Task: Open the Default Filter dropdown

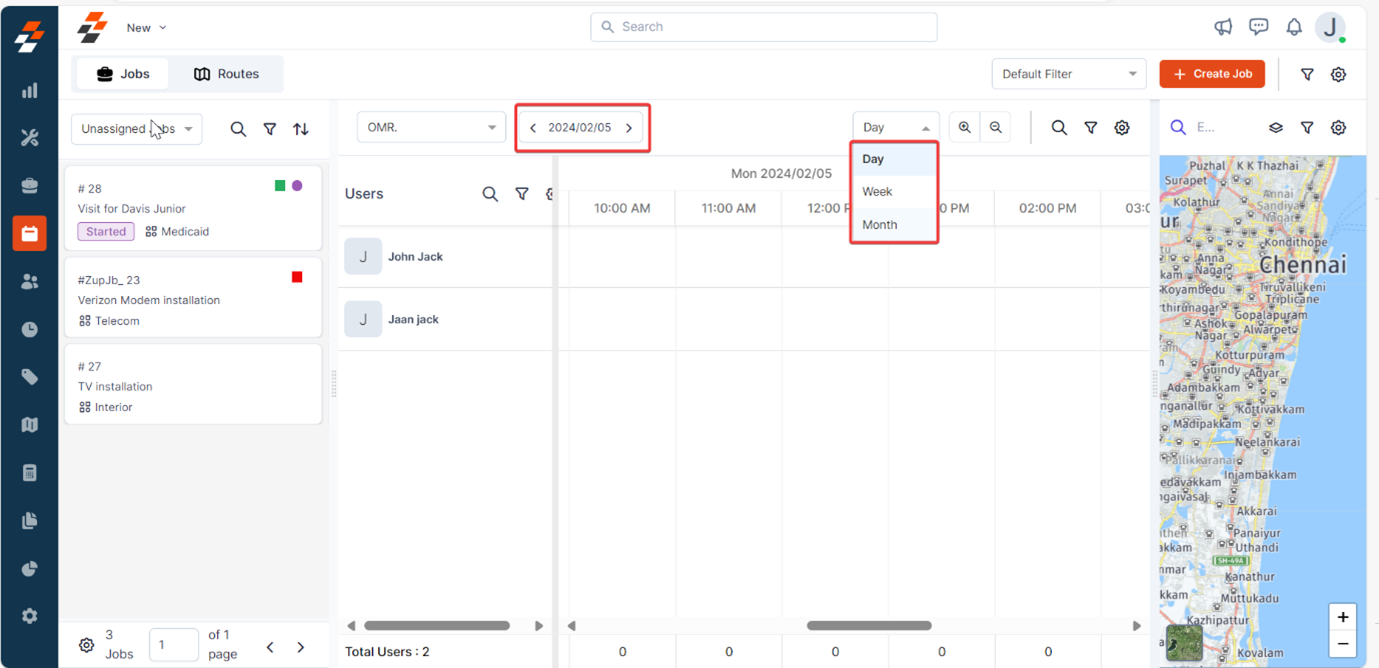Action: 1069,74
